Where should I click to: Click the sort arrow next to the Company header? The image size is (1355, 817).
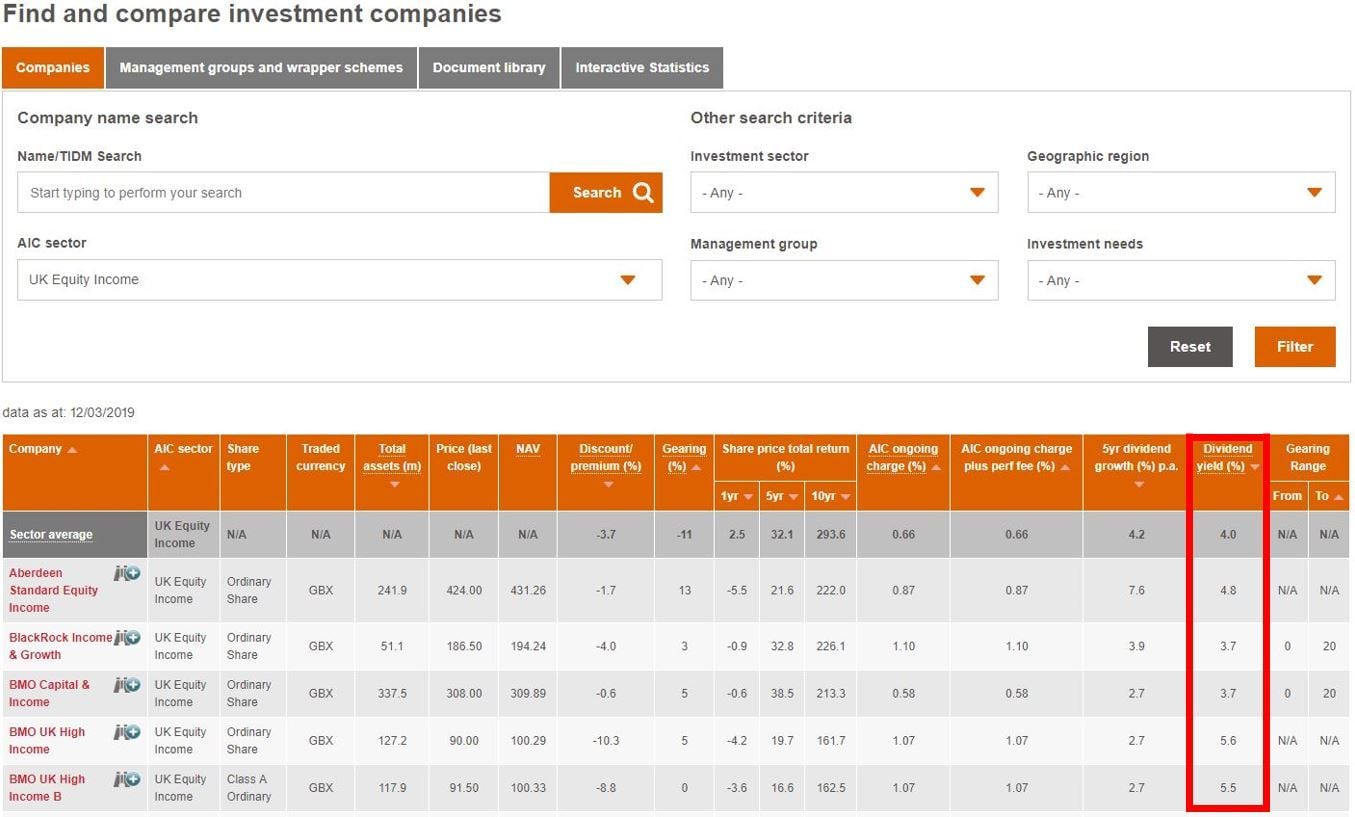[71, 450]
